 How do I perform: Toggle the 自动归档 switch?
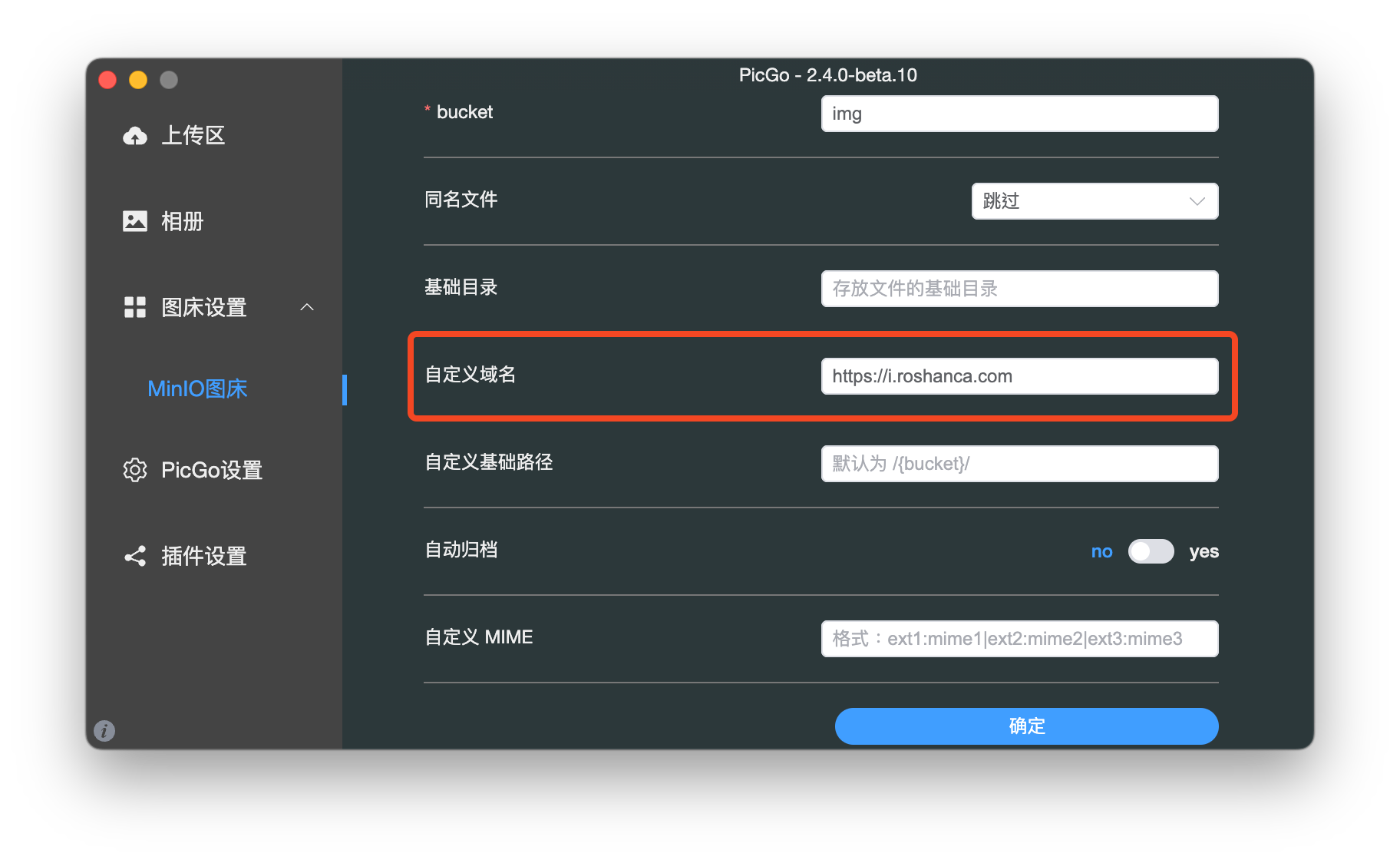tap(1151, 551)
